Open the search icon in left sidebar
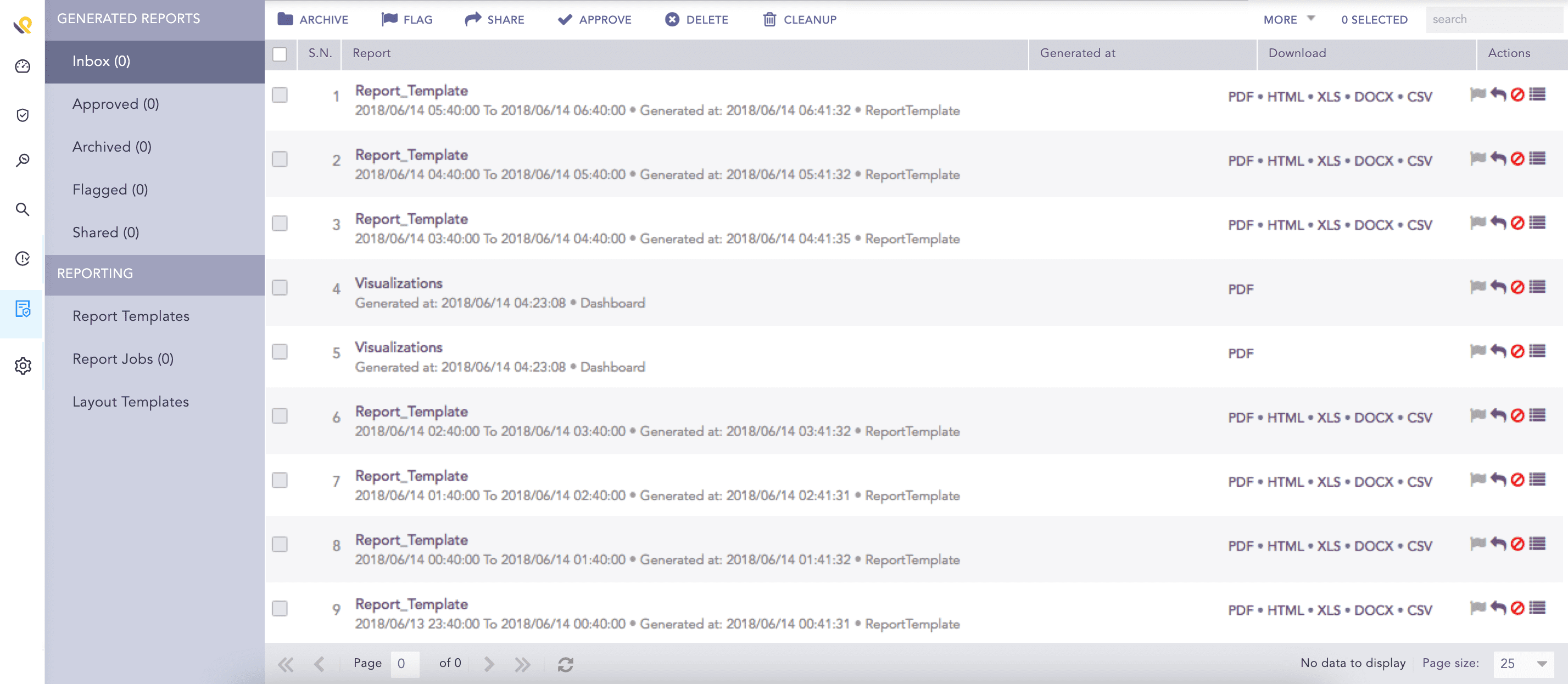The width and height of the screenshot is (1568, 684). click(23, 209)
